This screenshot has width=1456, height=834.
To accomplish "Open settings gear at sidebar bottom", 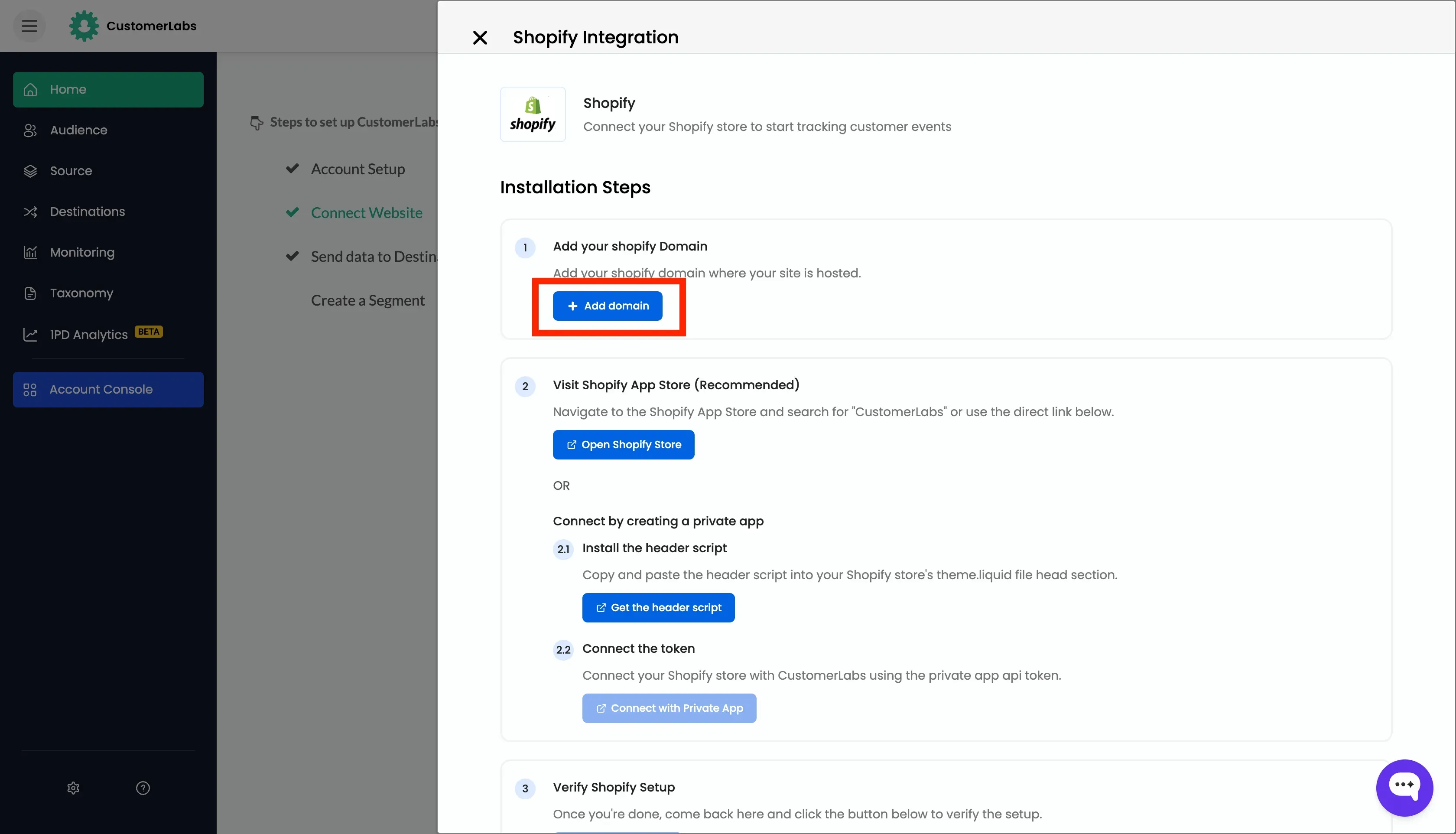I will tap(73, 788).
